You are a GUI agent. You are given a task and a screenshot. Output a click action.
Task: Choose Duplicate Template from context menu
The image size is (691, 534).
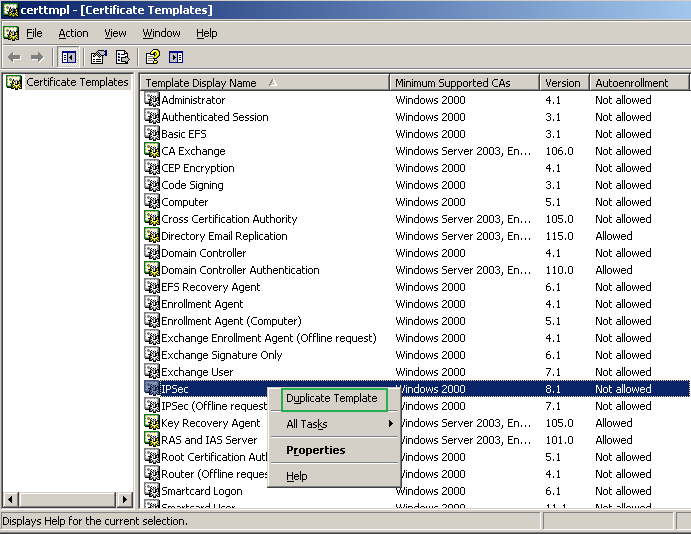point(334,399)
